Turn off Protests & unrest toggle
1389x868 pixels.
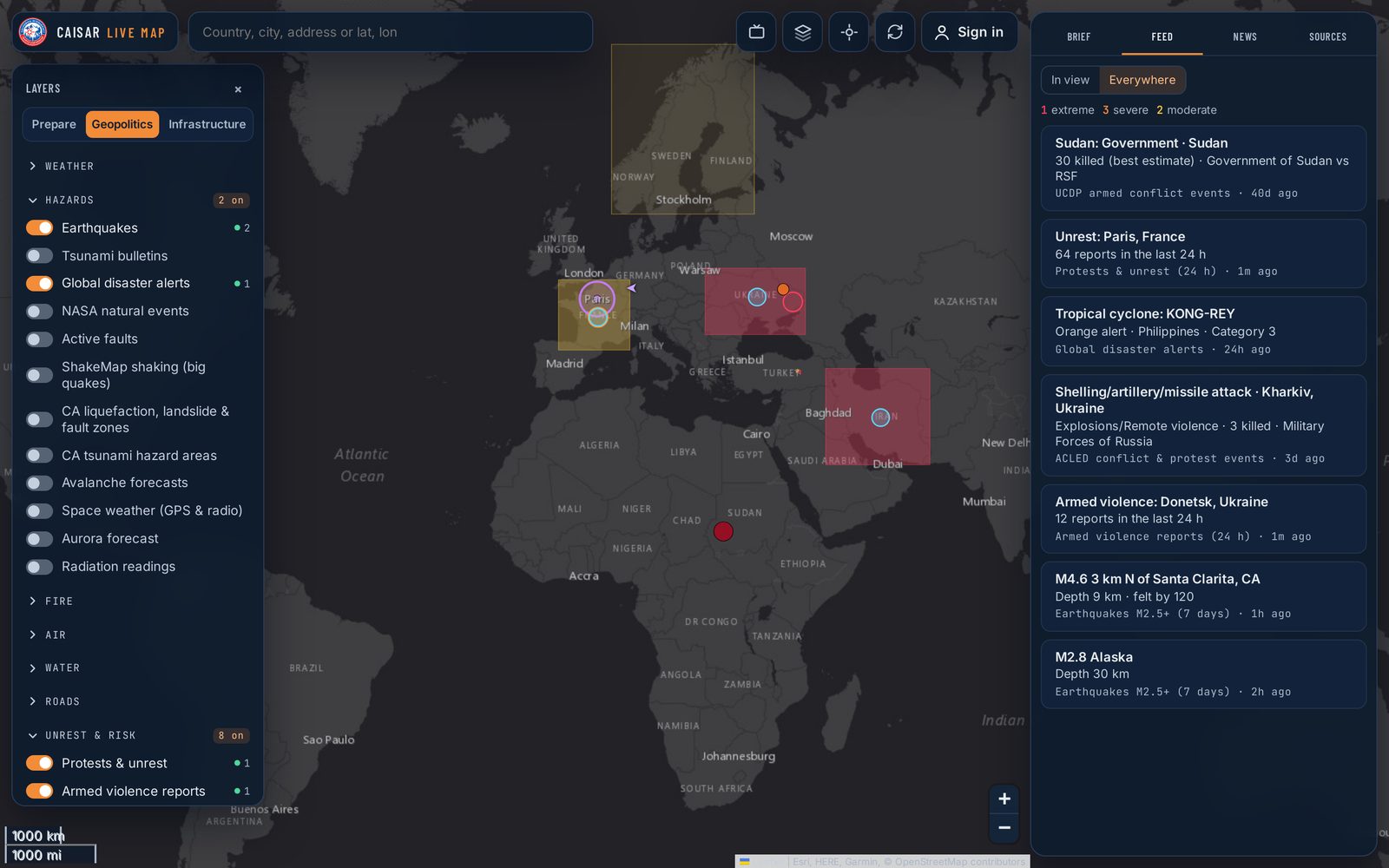pyautogui.click(x=40, y=763)
